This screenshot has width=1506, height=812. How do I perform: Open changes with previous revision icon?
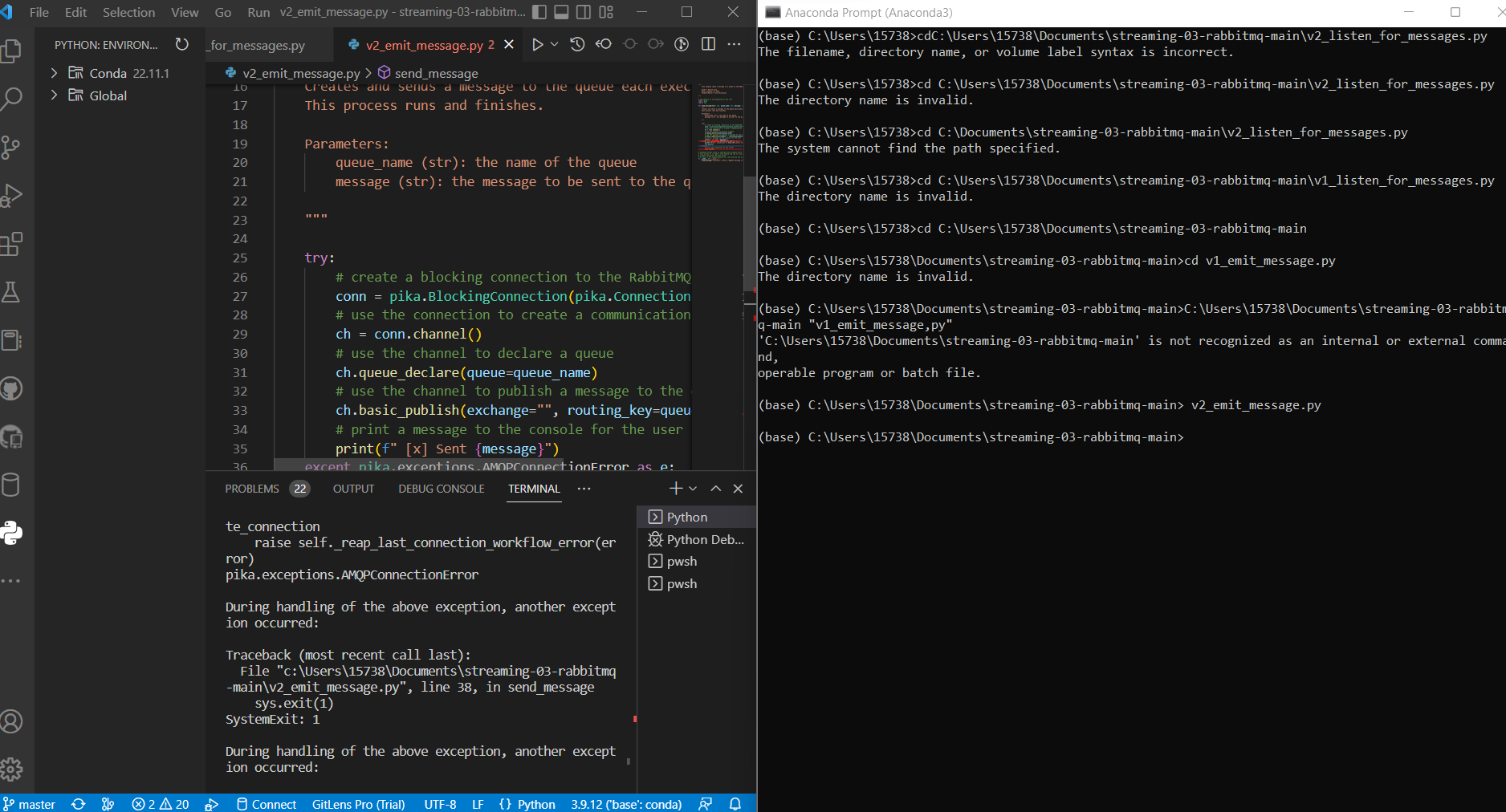[604, 44]
